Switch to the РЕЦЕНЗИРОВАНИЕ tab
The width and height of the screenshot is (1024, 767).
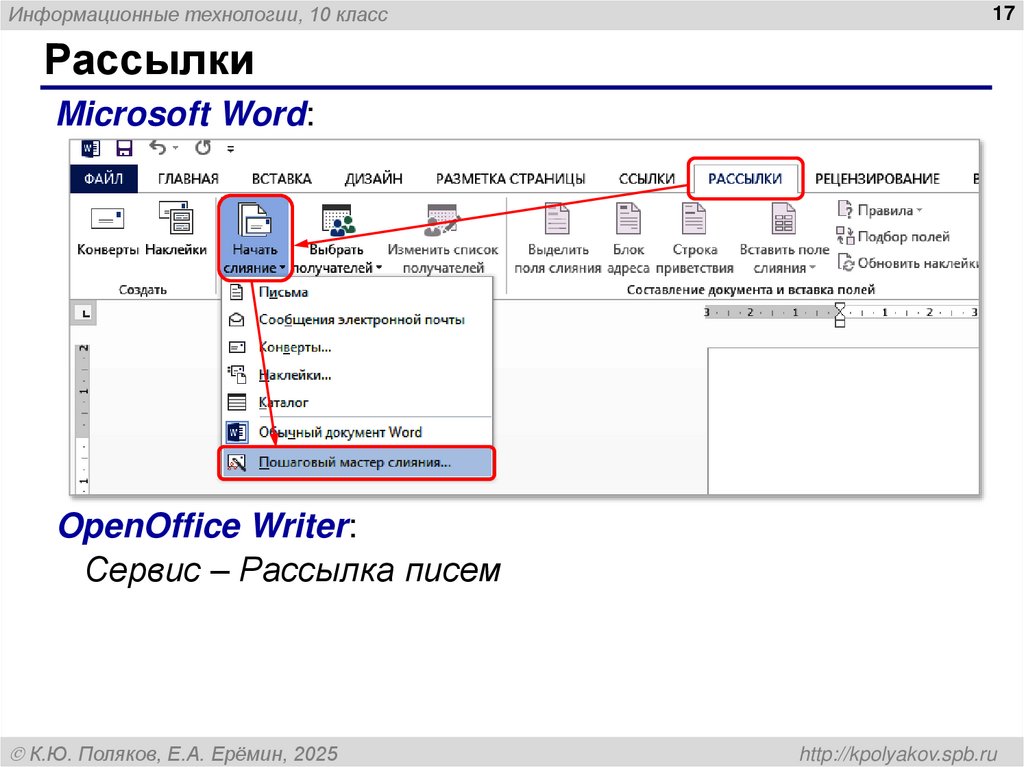877,178
